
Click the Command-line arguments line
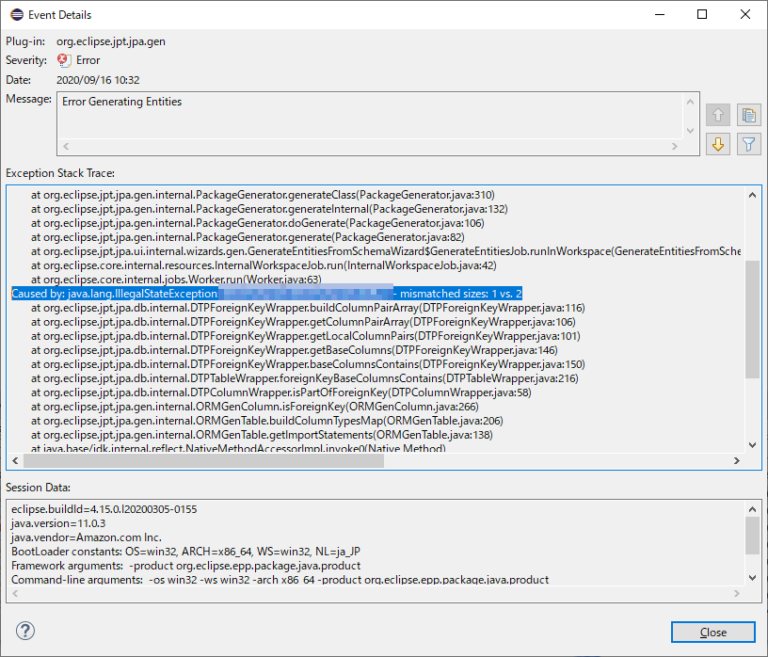click(280, 580)
